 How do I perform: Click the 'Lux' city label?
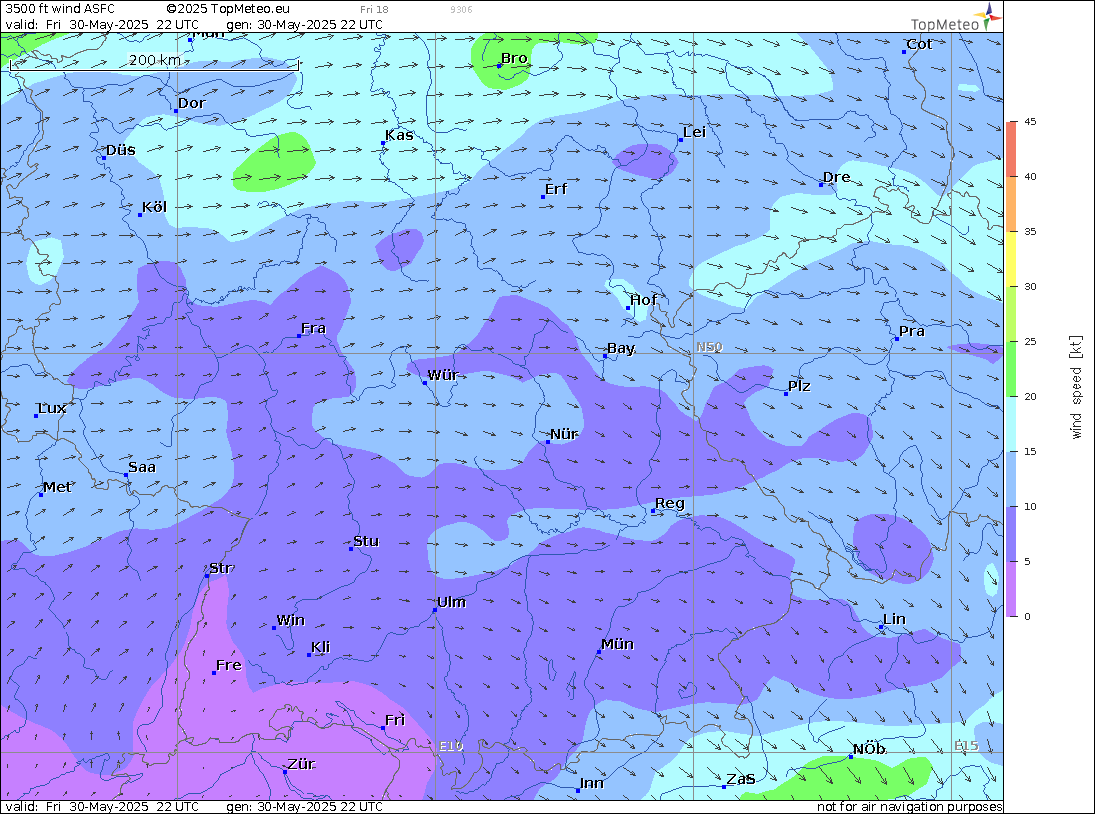tap(52, 408)
